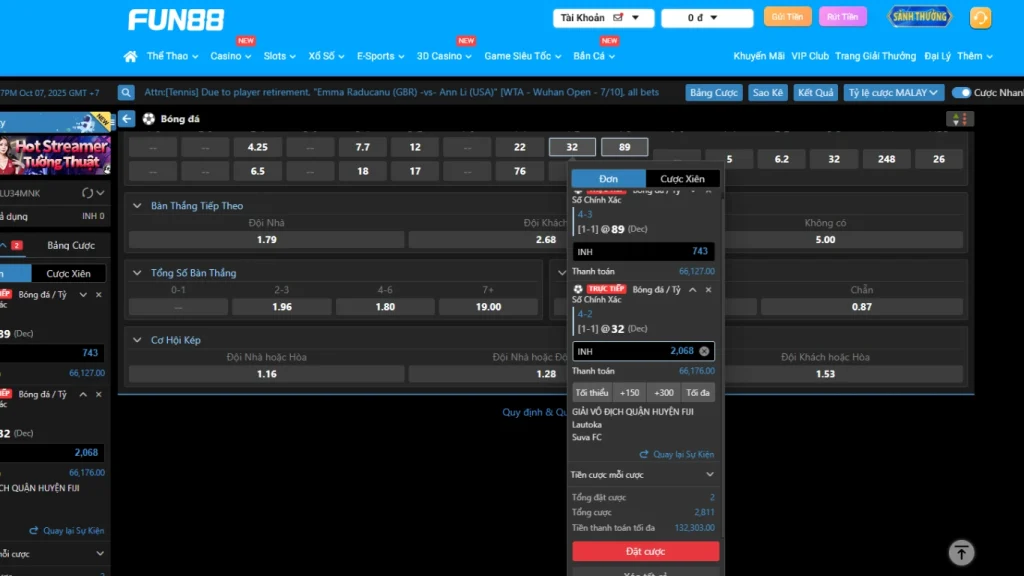The height and width of the screenshot is (576, 1024).
Task: Open the Thể Thao menu
Action: pyautogui.click(x=172, y=57)
